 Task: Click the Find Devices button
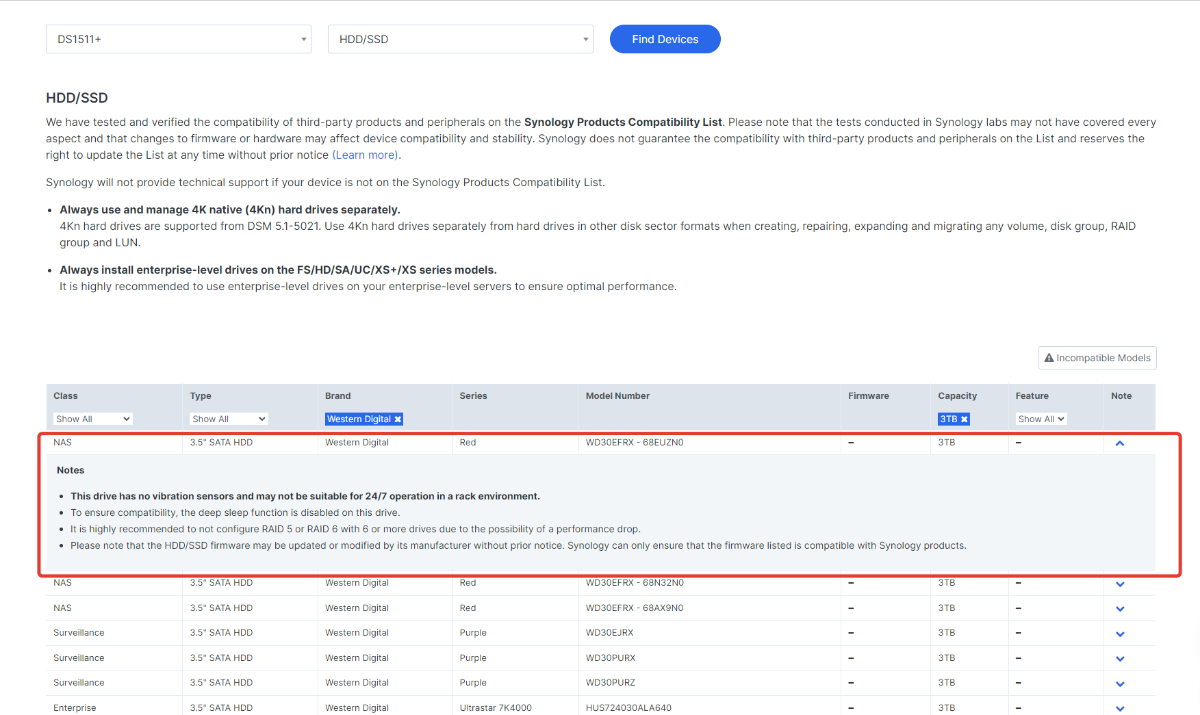665,39
